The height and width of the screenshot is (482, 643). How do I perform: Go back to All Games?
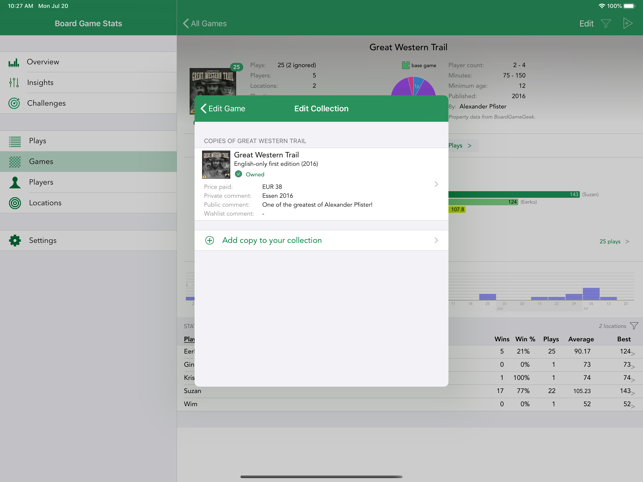pyautogui.click(x=205, y=23)
